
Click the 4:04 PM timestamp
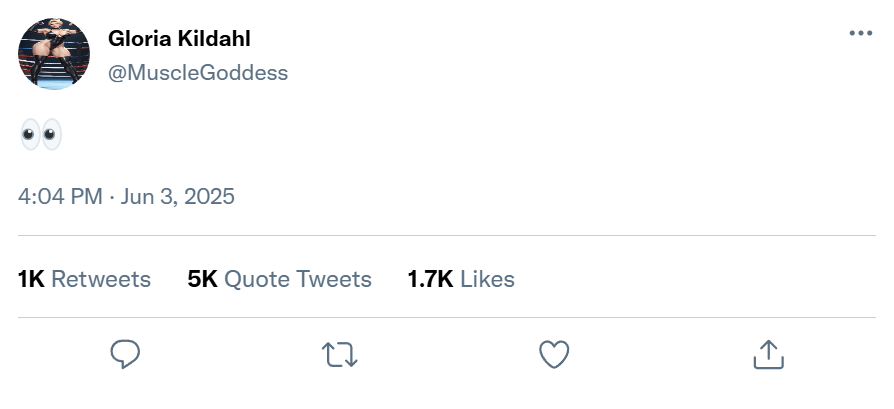pos(60,196)
